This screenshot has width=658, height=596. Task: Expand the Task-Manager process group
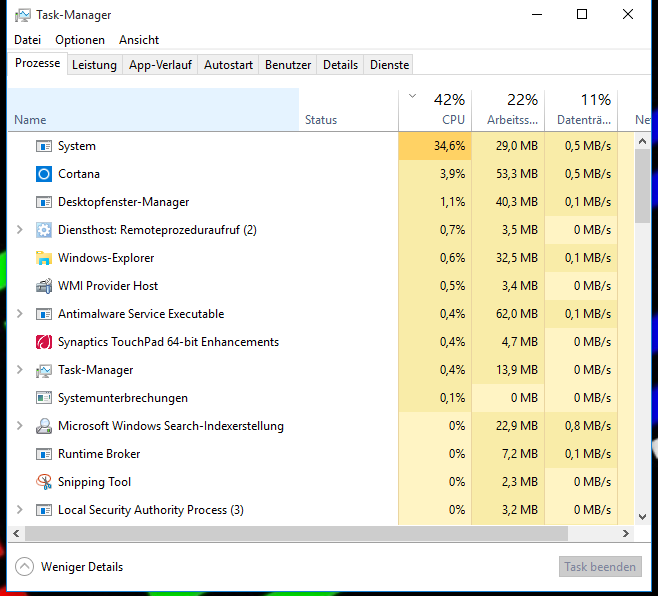[19, 370]
